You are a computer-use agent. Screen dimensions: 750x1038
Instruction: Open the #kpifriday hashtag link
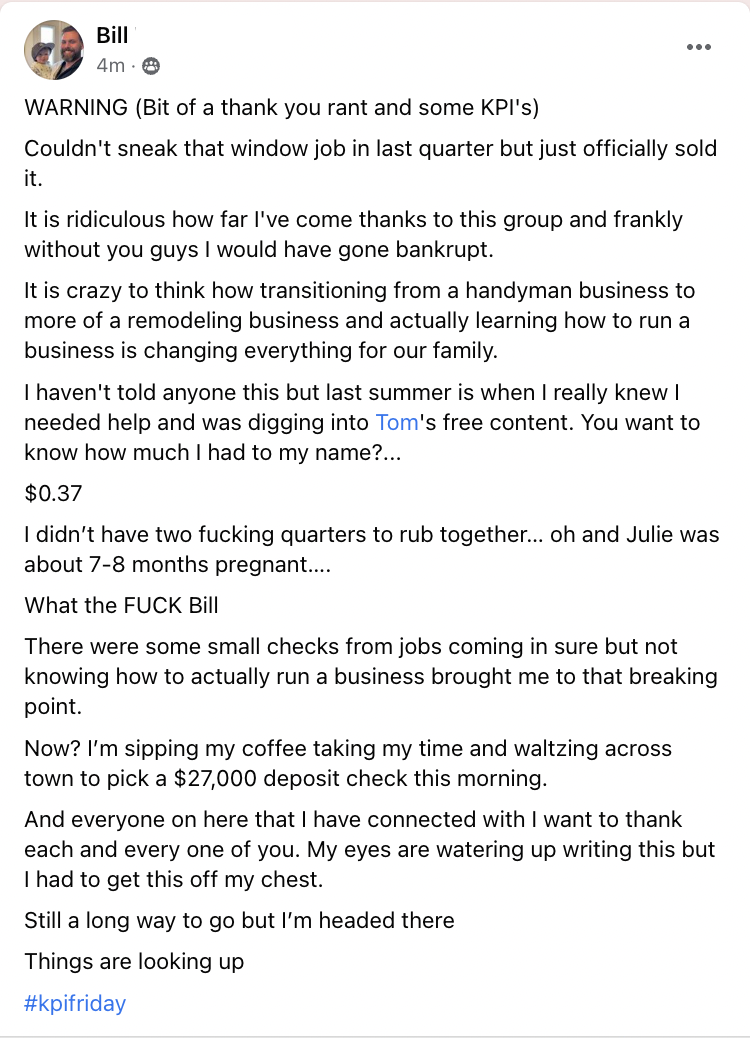[x=75, y=1003]
